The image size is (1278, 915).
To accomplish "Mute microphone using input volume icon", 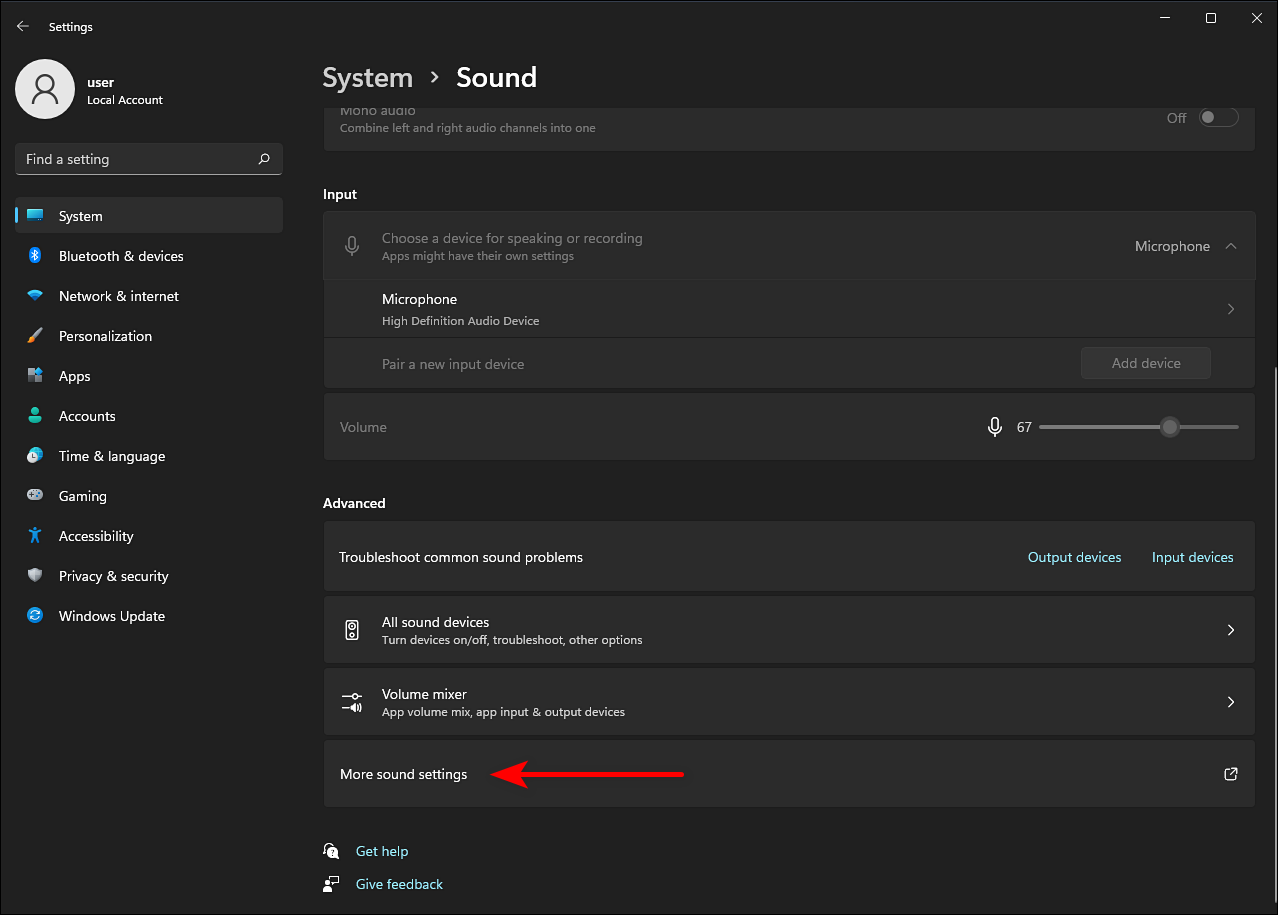I will click(x=994, y=427).
